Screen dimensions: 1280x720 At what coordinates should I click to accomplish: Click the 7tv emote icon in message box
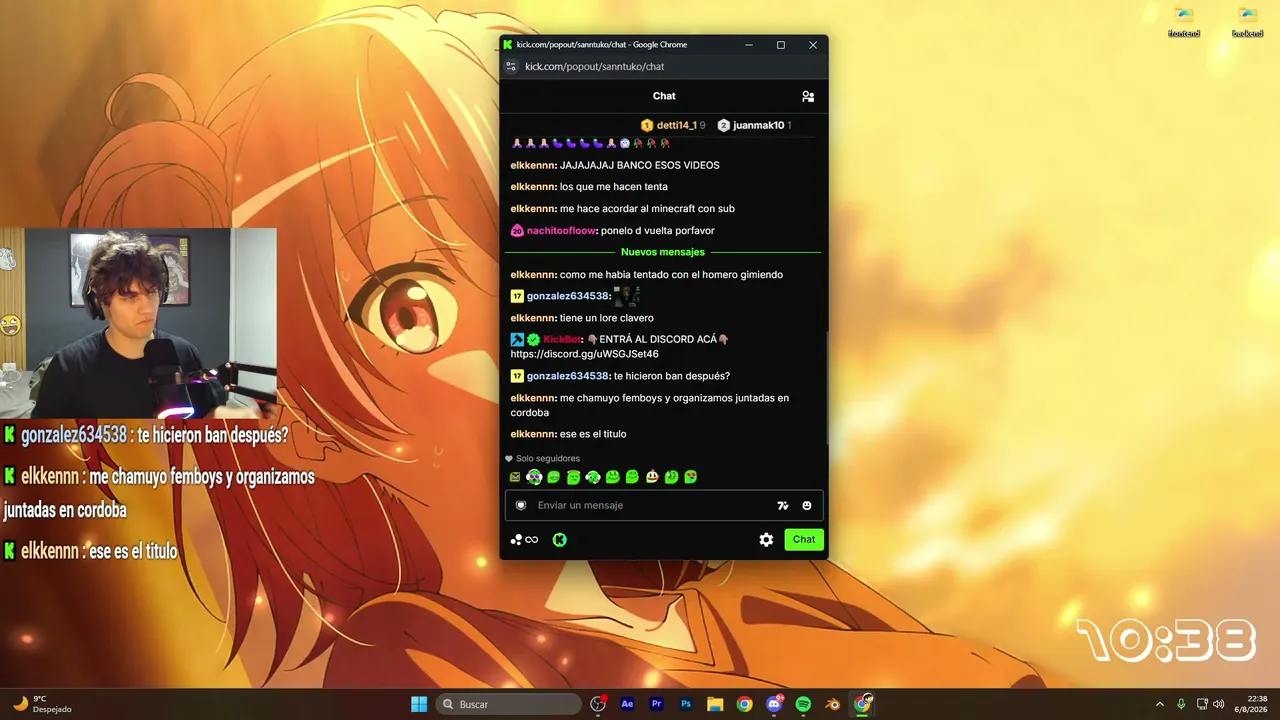tap(783, 505)
